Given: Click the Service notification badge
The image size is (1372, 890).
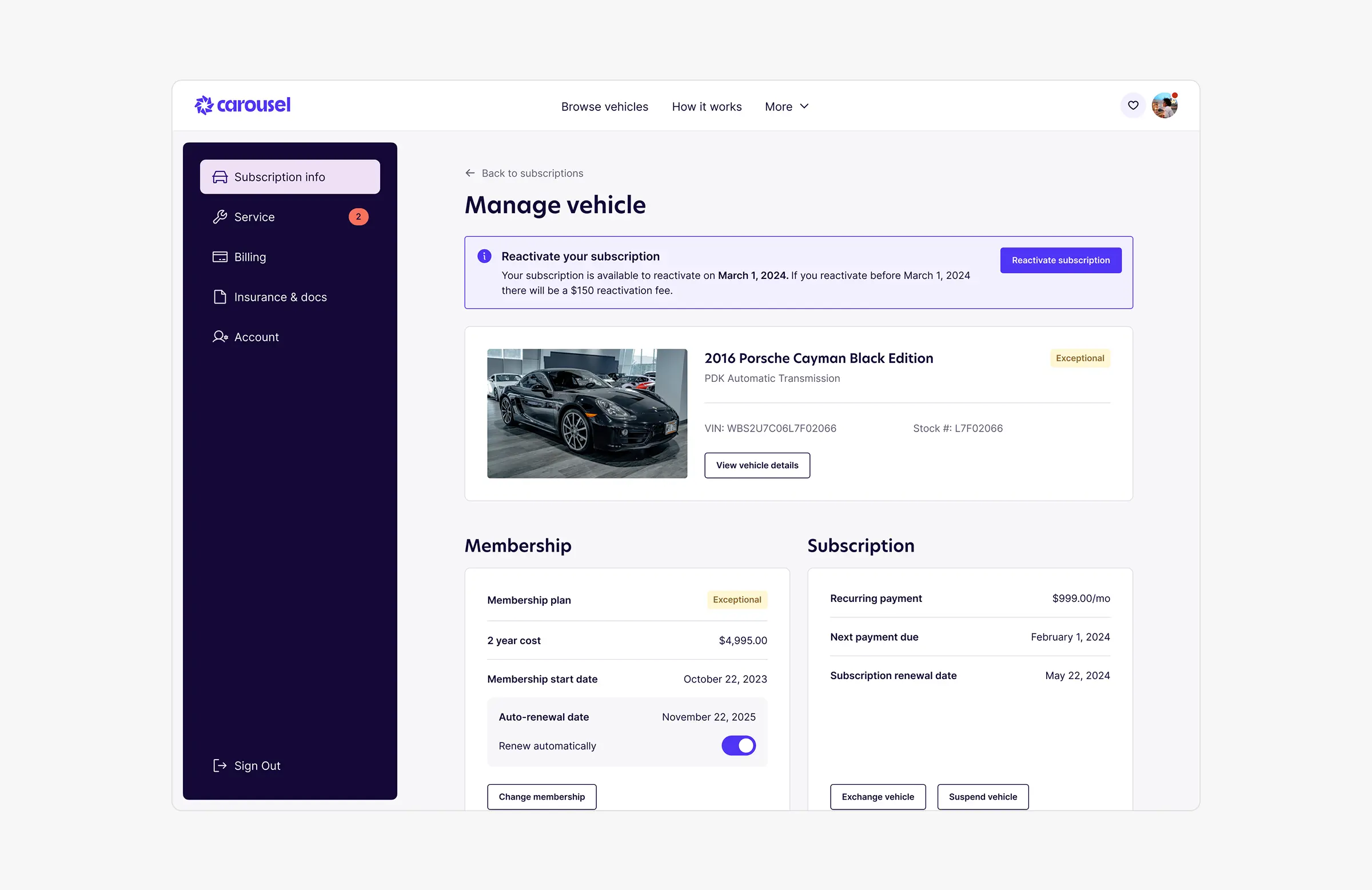Looking at the screenshot, I should coord(358,217).
